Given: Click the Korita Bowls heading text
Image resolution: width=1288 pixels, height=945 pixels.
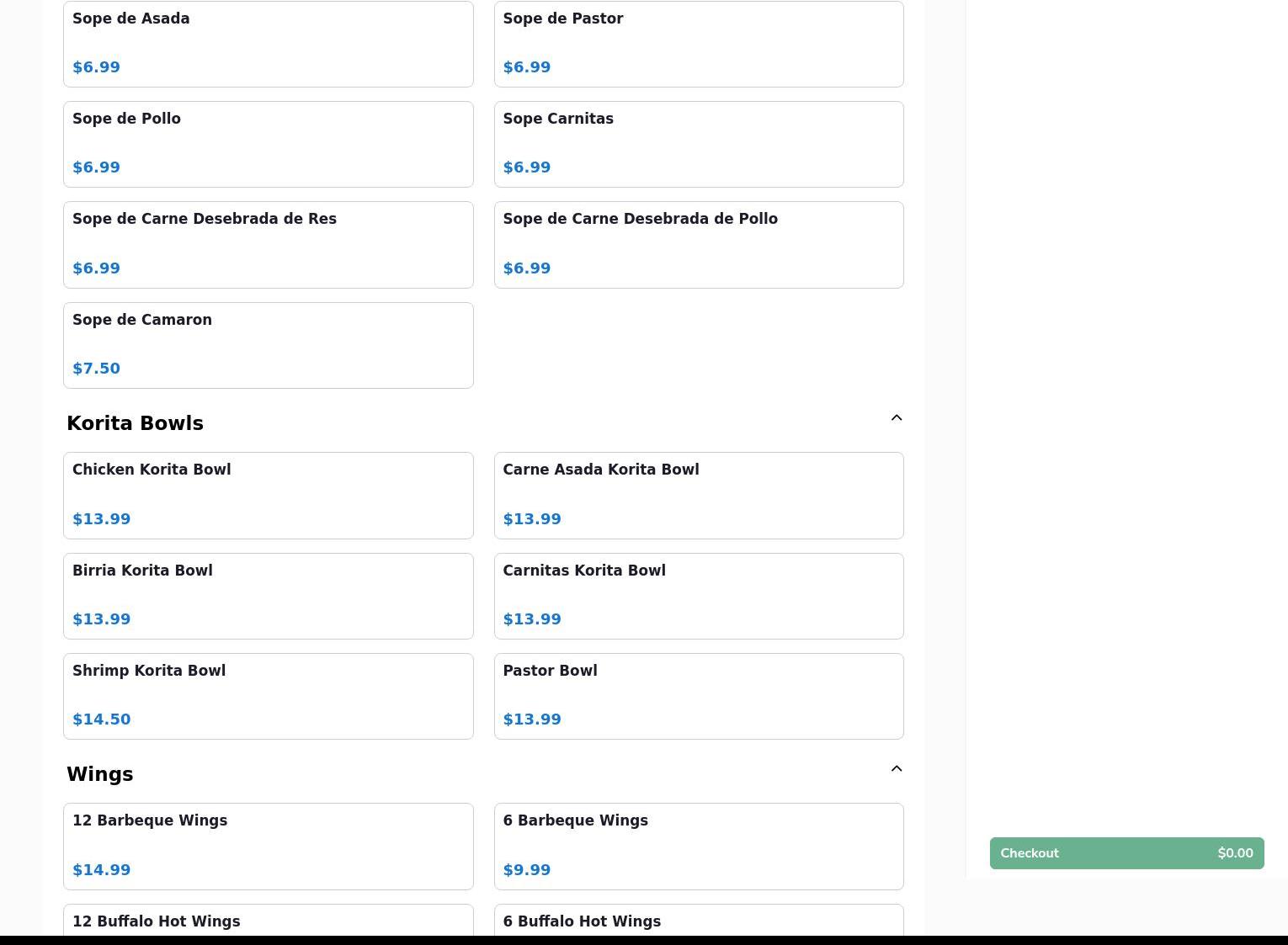Looking at the screenshot, I should (x=135, y=423).
